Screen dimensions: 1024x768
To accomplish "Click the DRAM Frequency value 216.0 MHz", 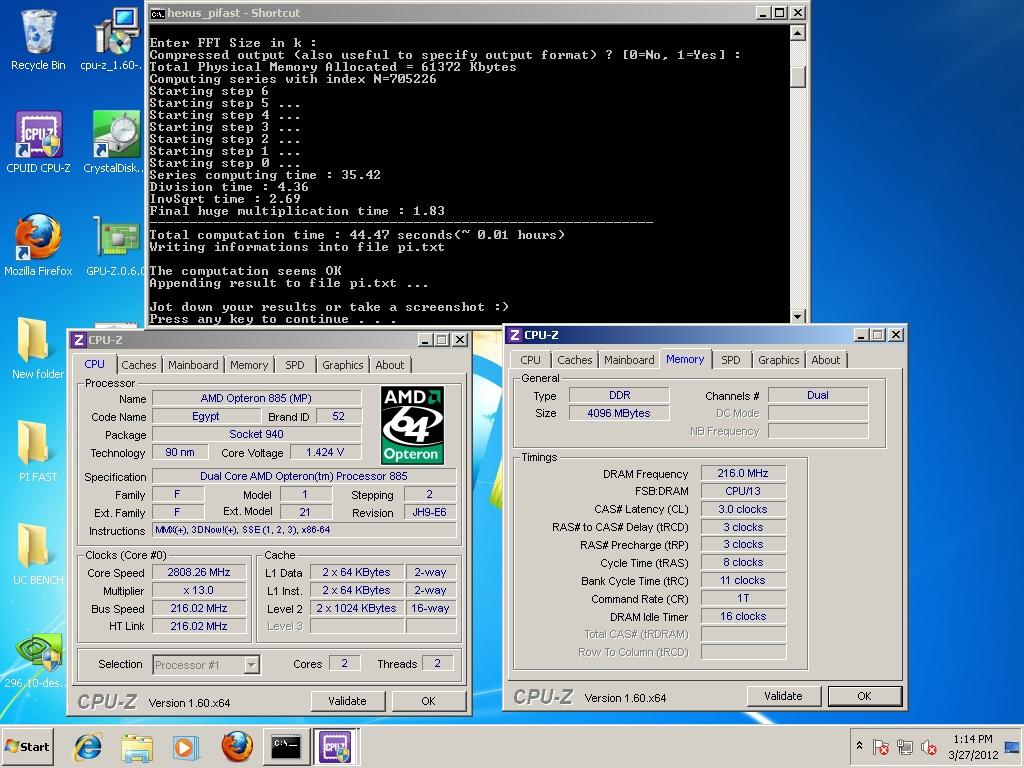I will [x=743, y=473].
